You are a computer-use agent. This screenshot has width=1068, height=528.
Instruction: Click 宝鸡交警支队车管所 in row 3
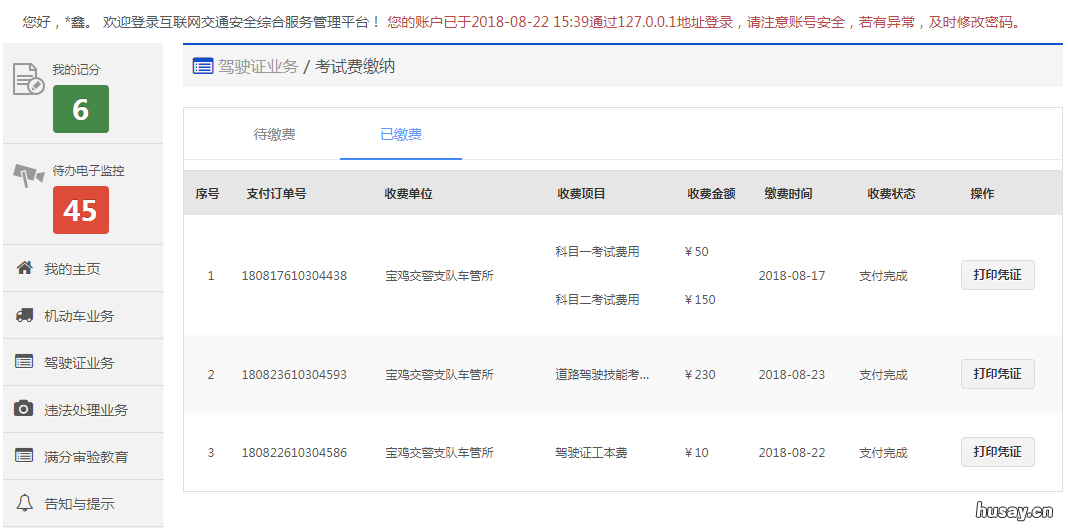[x=439, y=452]
